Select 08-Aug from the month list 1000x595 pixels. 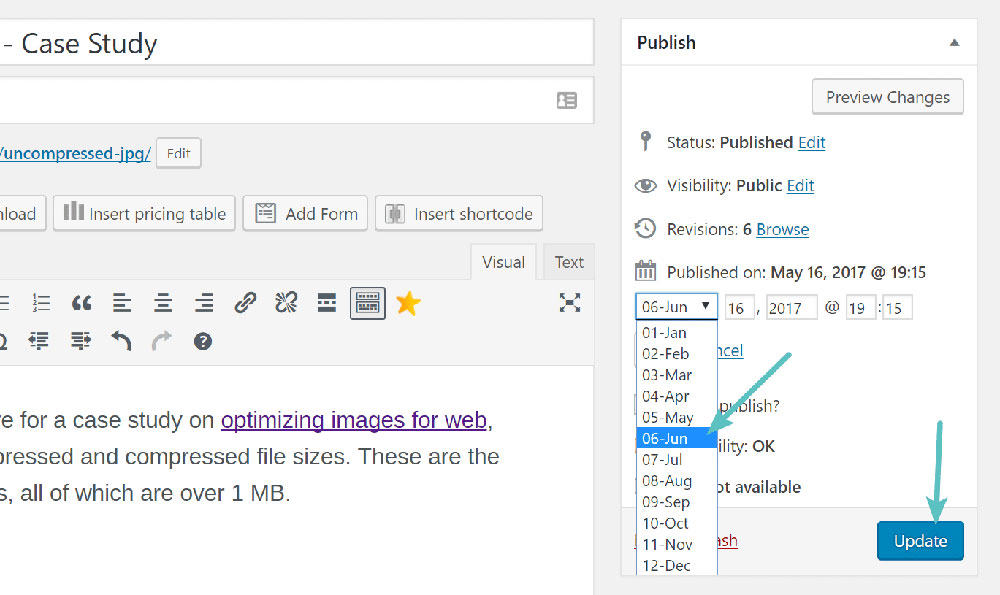(x=666, y=481)
